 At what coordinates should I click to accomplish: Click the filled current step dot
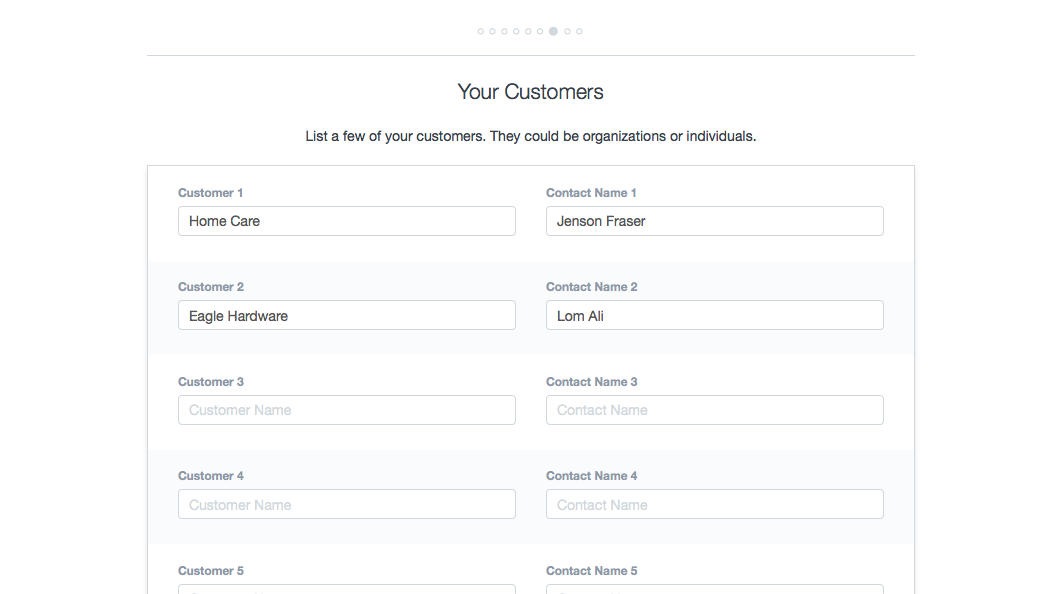click(x=553, y=31)
